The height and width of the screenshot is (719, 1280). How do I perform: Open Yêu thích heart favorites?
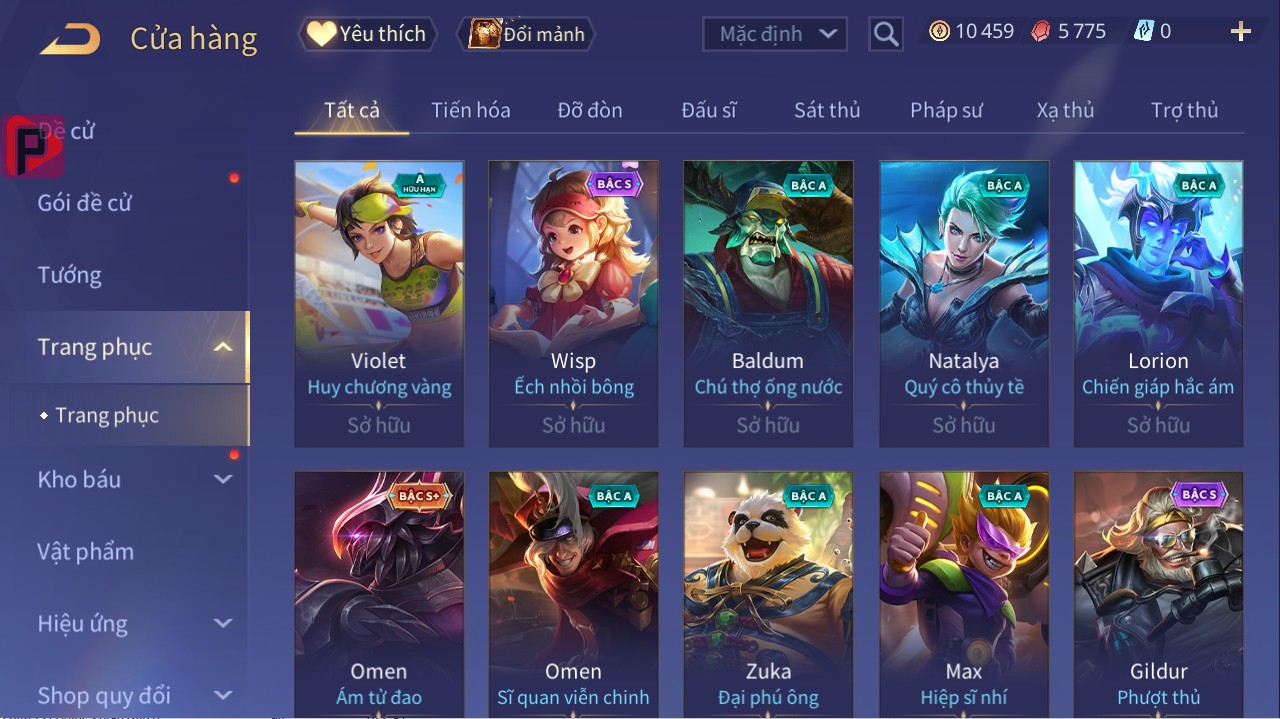[367, 34]
